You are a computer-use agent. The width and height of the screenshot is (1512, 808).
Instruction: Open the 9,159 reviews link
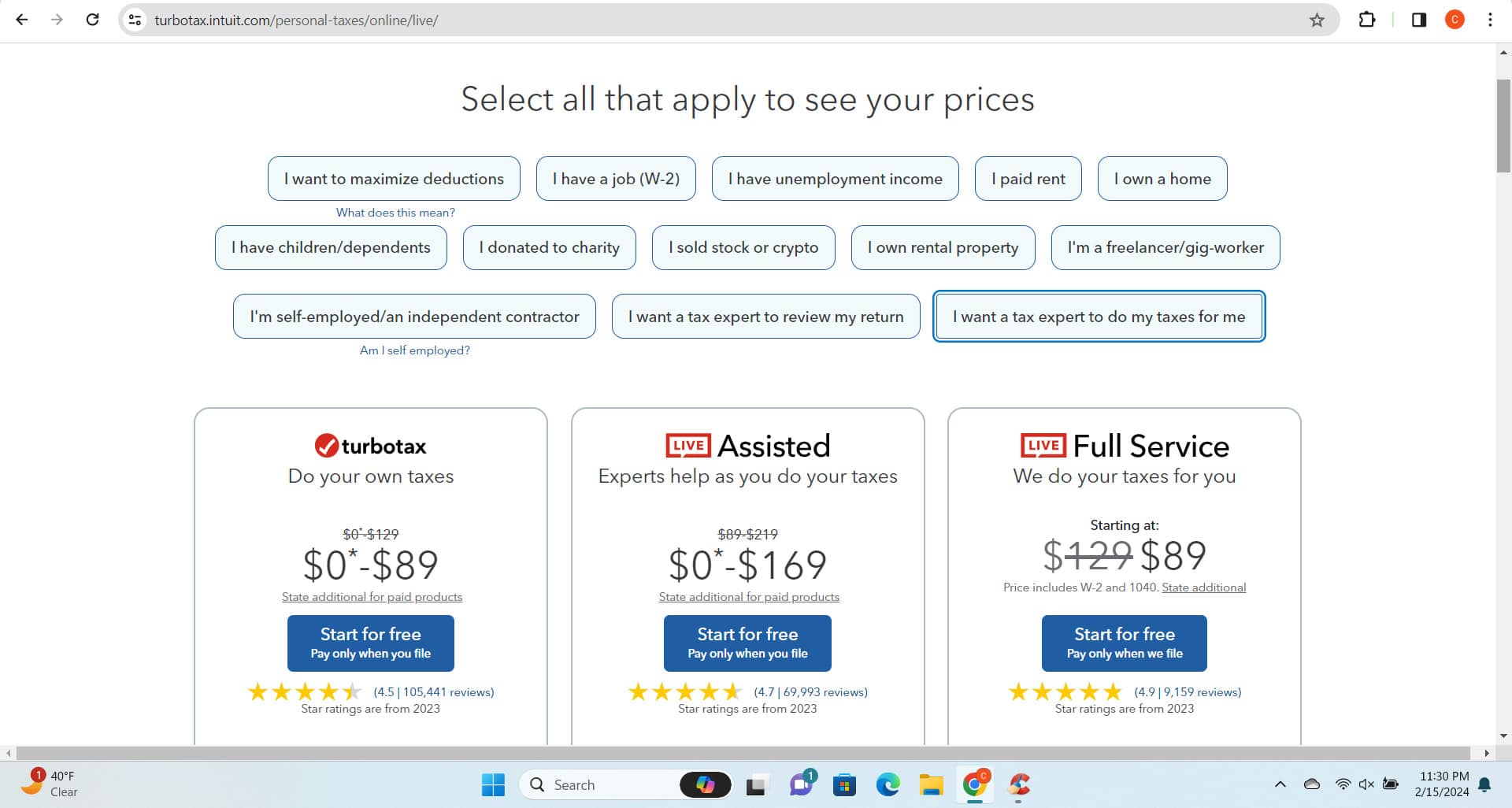[1188, 692]
